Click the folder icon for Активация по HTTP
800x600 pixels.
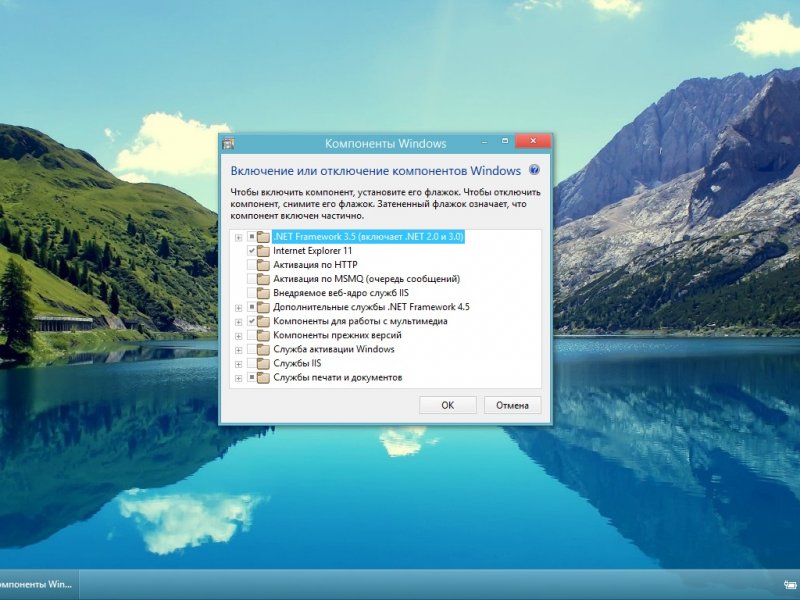263,265
